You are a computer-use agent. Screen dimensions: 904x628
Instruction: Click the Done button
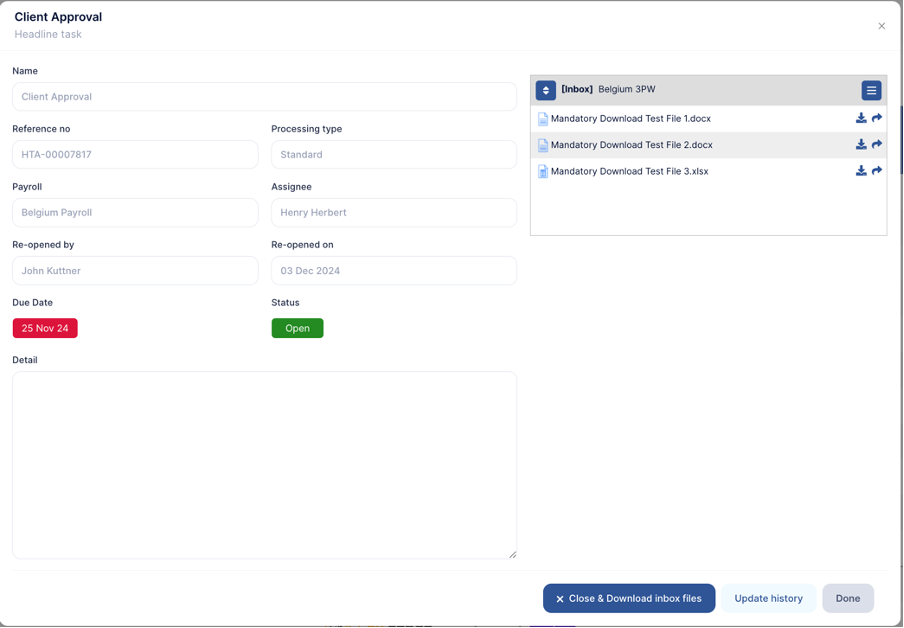(847, 598)
